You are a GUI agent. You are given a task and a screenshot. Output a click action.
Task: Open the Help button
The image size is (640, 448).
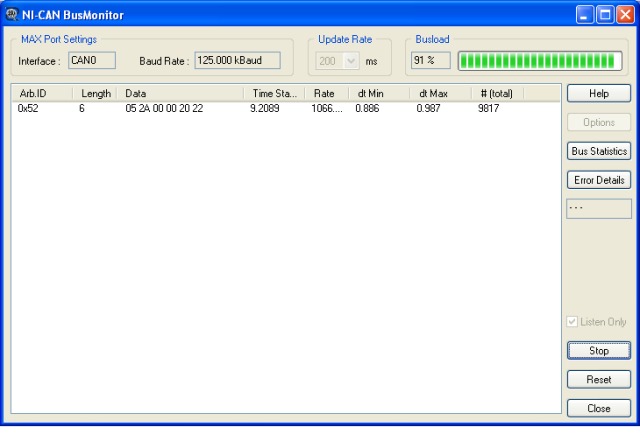coord(598,93)
